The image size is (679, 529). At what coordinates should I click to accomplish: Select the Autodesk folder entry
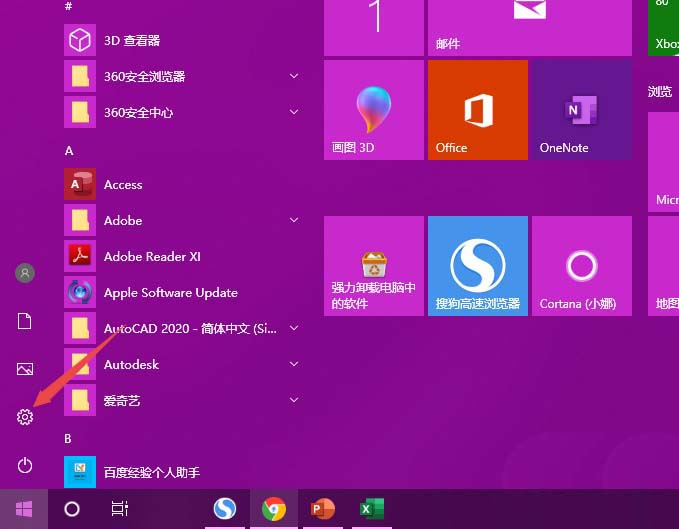(x=182, y=364)
